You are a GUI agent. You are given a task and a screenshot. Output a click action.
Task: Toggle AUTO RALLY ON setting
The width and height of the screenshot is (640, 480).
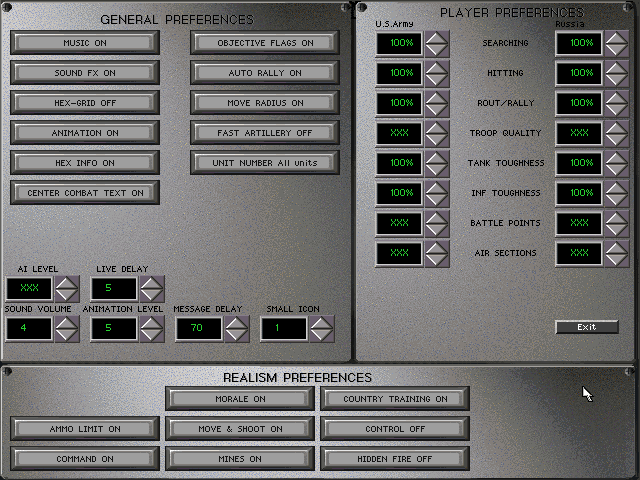[x=265, y=73]
